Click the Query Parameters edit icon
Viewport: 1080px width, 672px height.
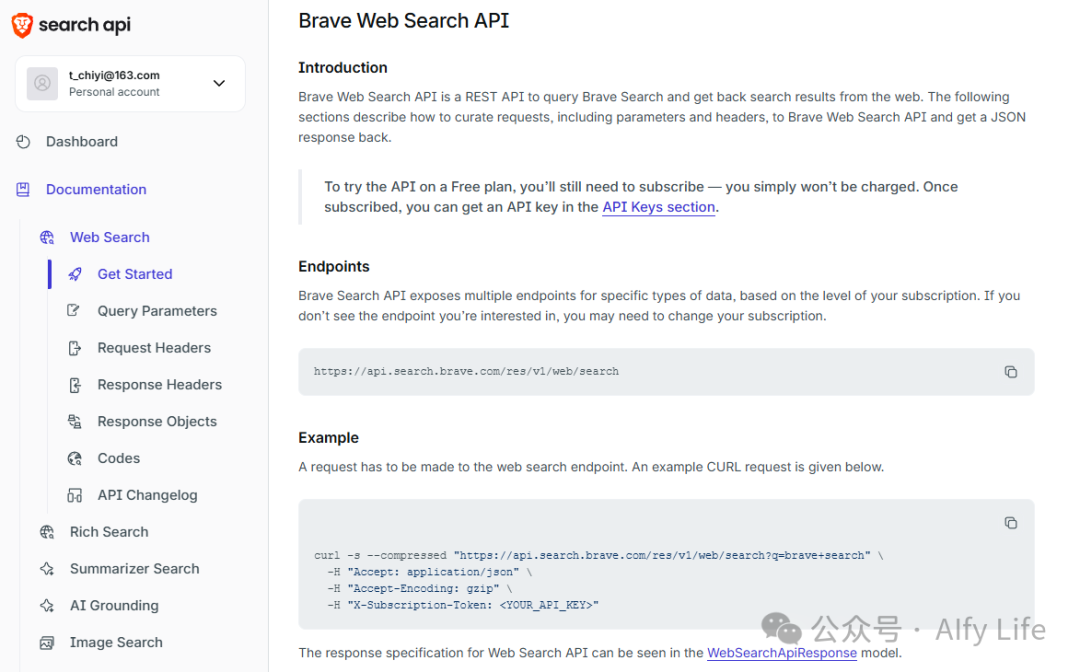pyautogui.click(x=74, y=311)
